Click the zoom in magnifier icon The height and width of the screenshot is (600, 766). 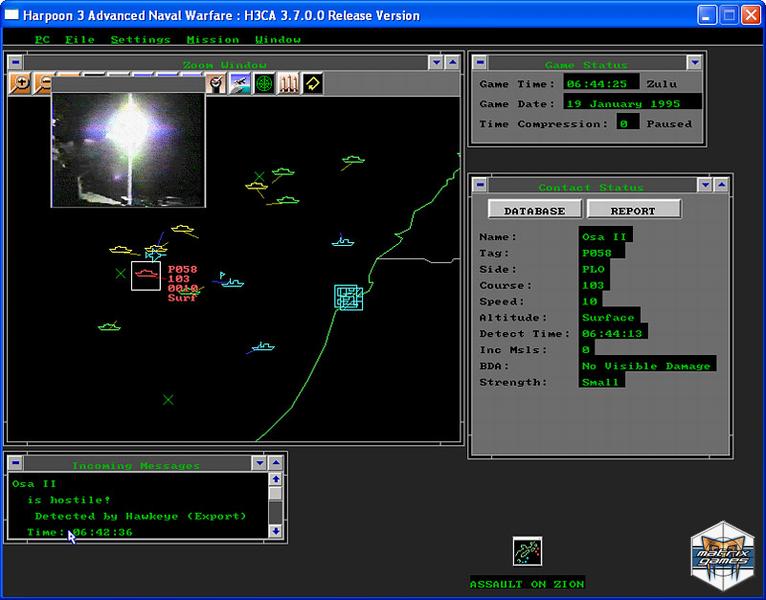pos(20,85)
